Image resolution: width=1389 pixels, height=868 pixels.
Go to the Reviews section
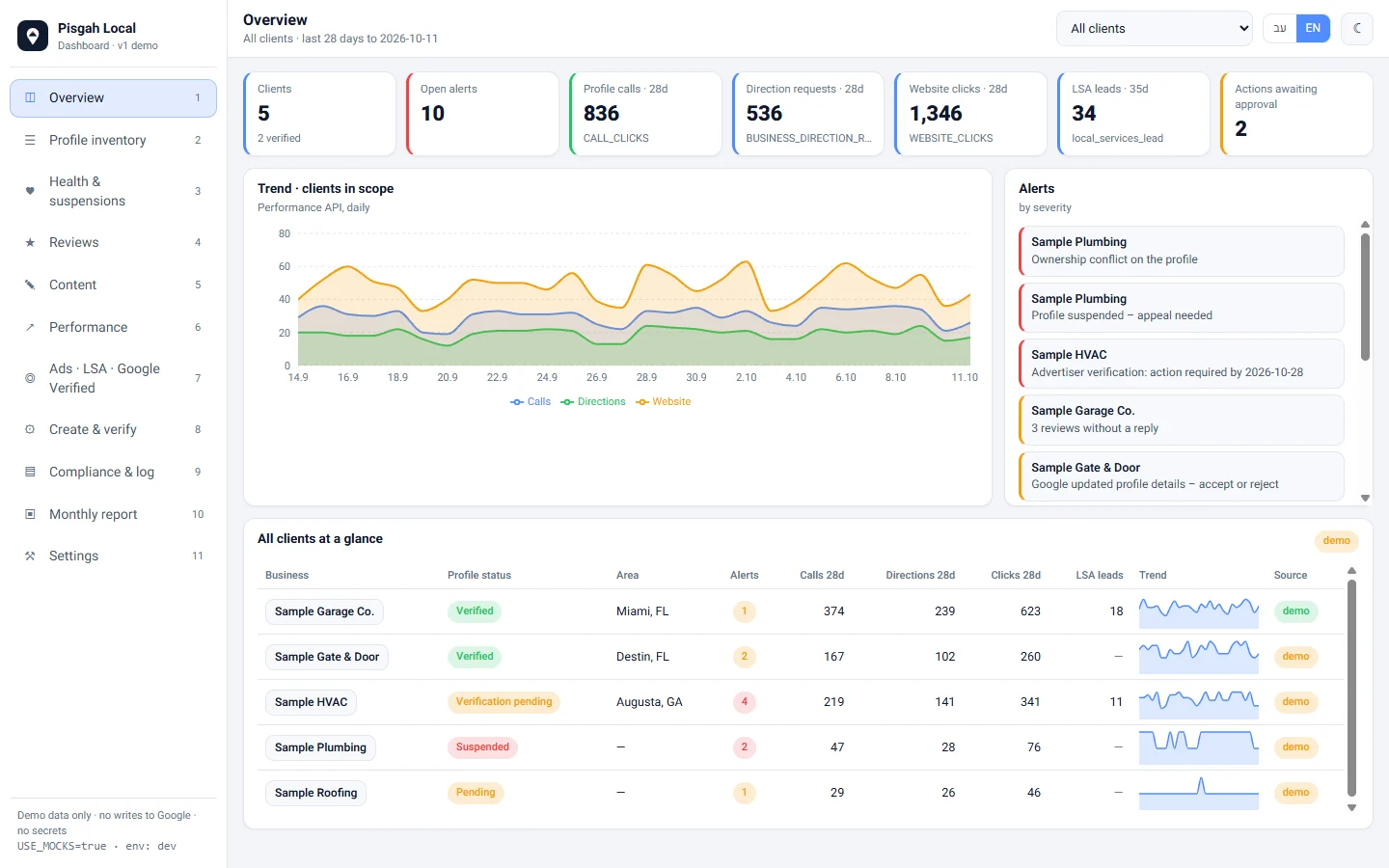(113, 242)
